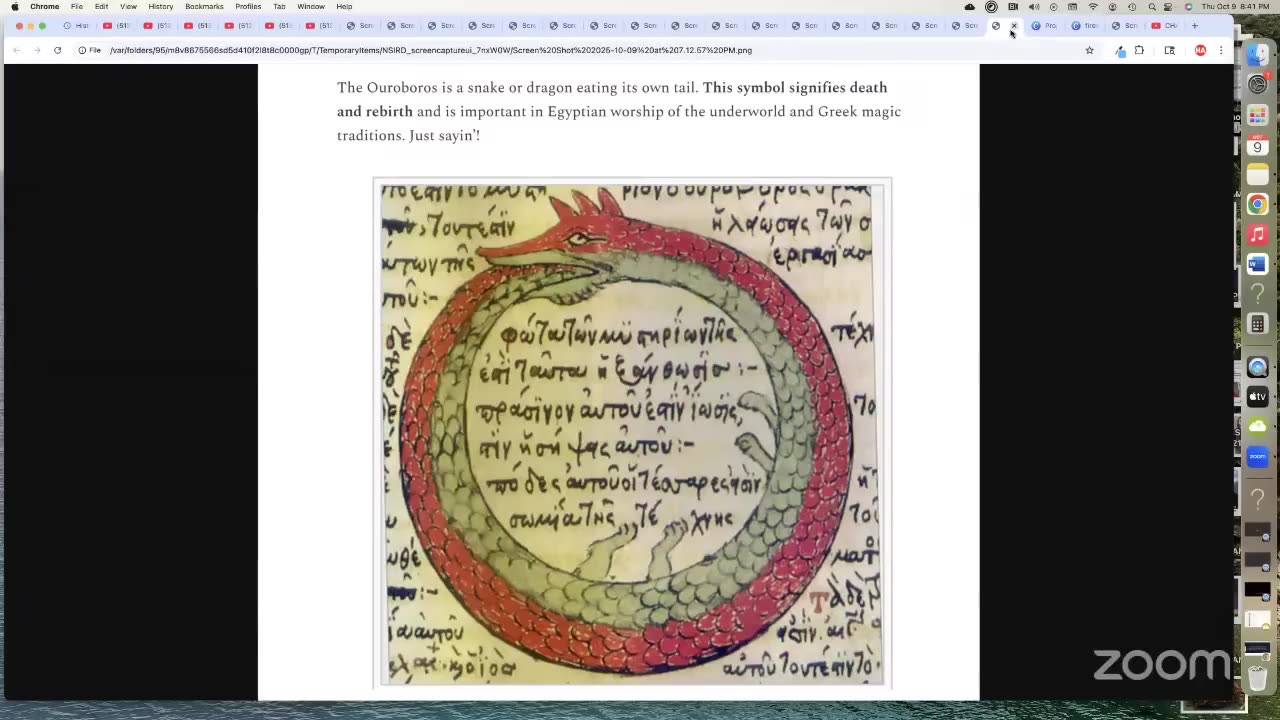Open Control Center in menu bar
This screenshot has height=720, width=1280.
click(1168, 6)
